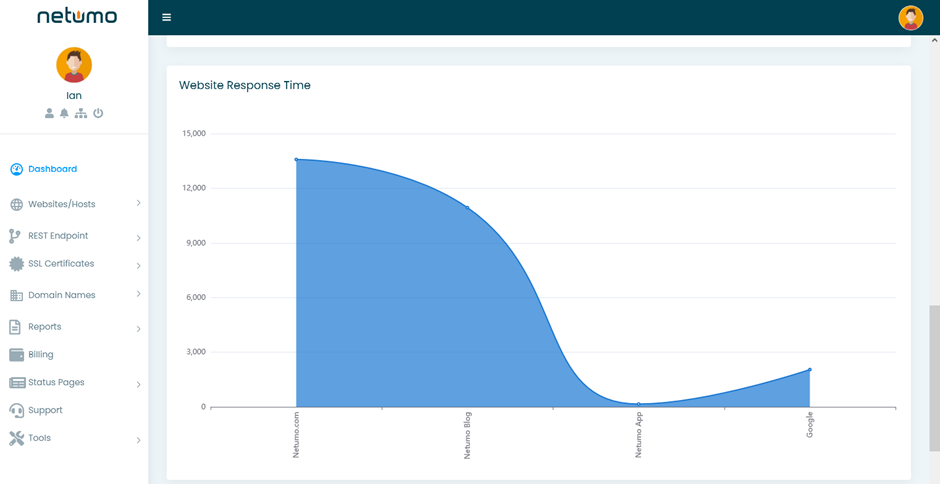Click the Google axis label
Viewport: 940px width, 484px height.
click(809, 425)
